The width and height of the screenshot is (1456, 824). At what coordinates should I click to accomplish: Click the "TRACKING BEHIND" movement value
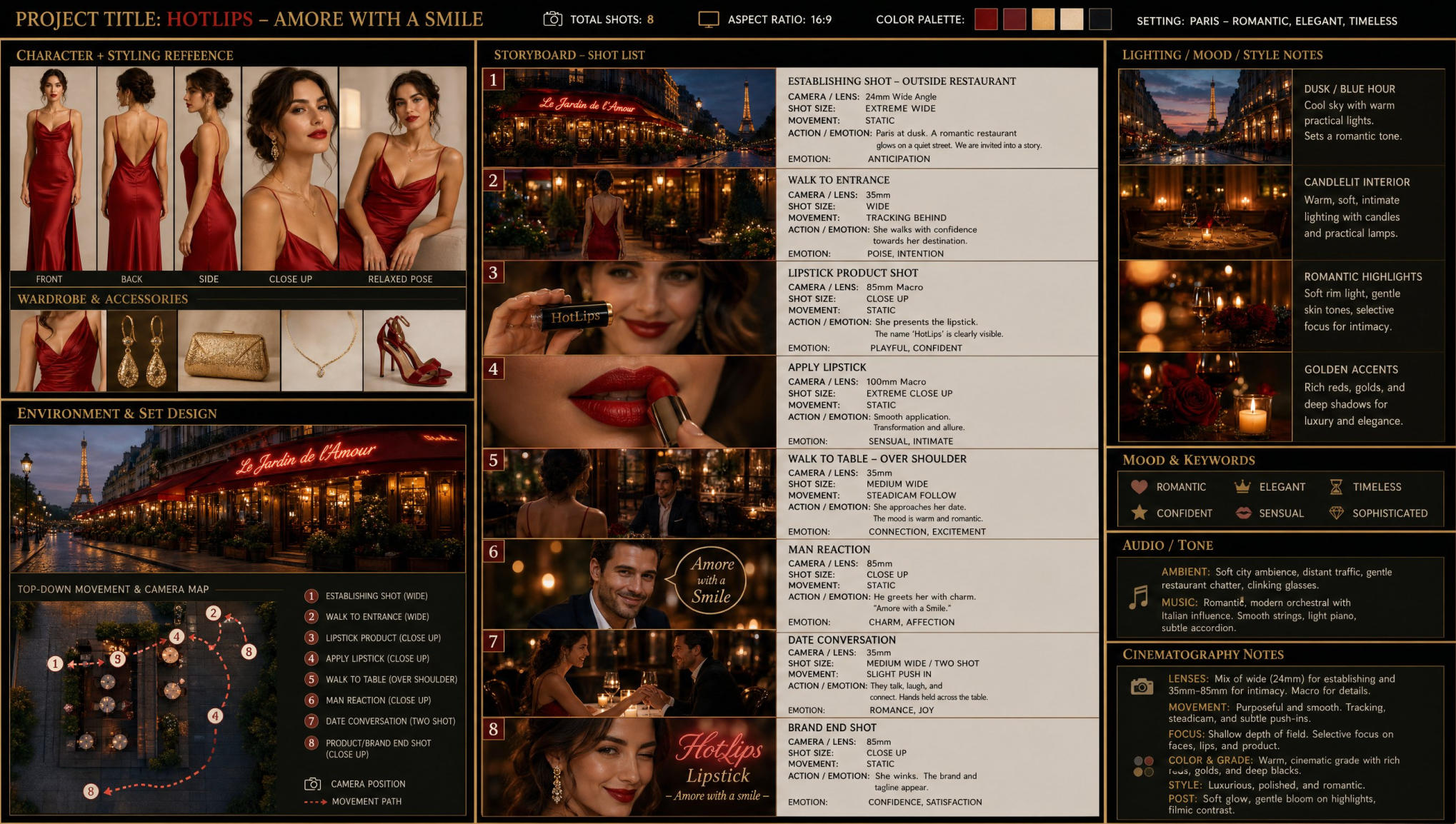(x=906, y=218)
